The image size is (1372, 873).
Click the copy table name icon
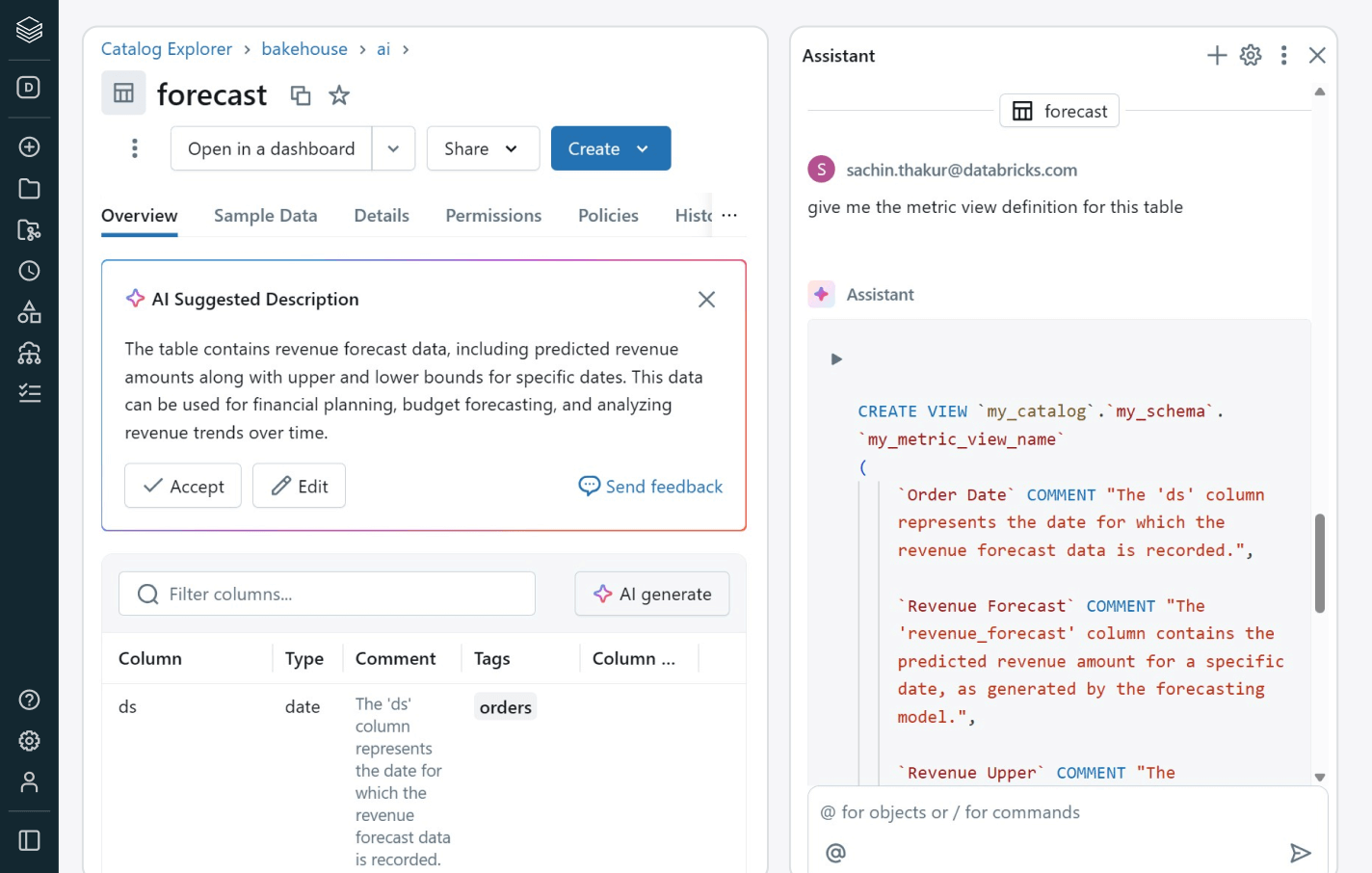[301, 95]
